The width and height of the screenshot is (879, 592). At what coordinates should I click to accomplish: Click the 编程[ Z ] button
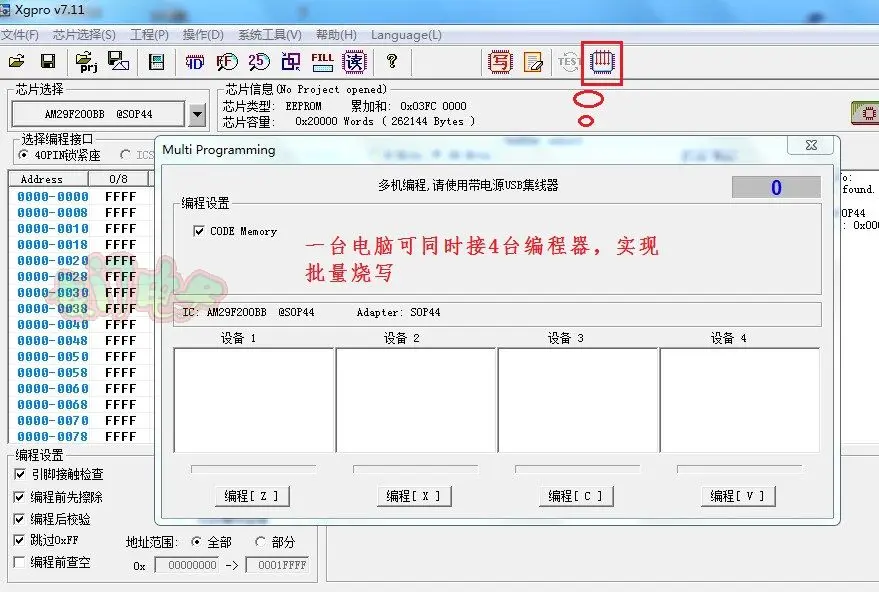(252, 496)
